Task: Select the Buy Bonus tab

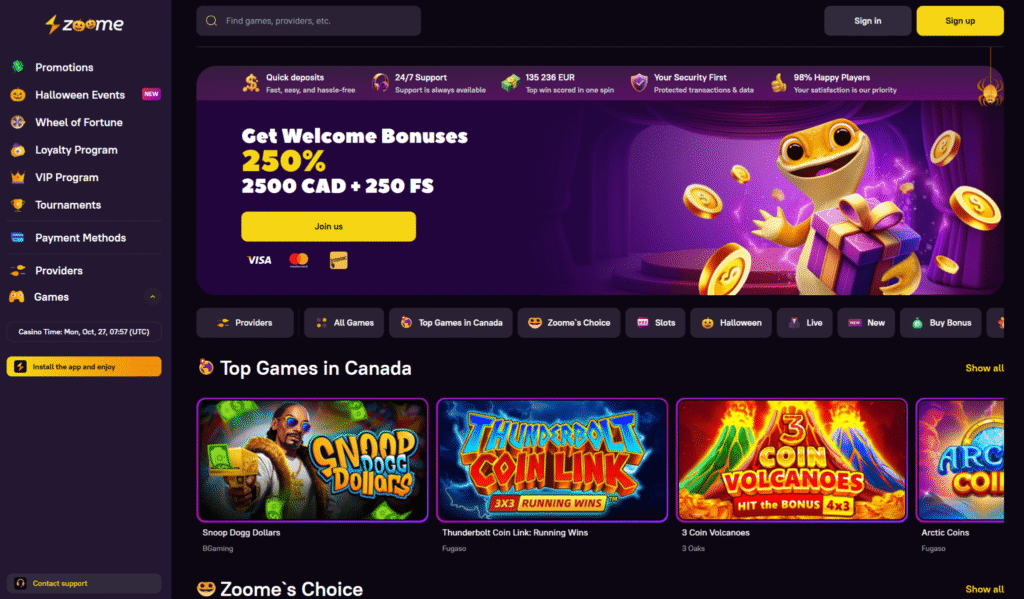Action: point(940,323)
